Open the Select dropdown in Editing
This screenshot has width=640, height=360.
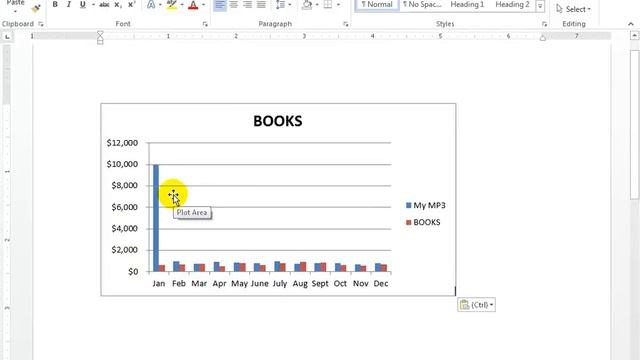[573, 9]
